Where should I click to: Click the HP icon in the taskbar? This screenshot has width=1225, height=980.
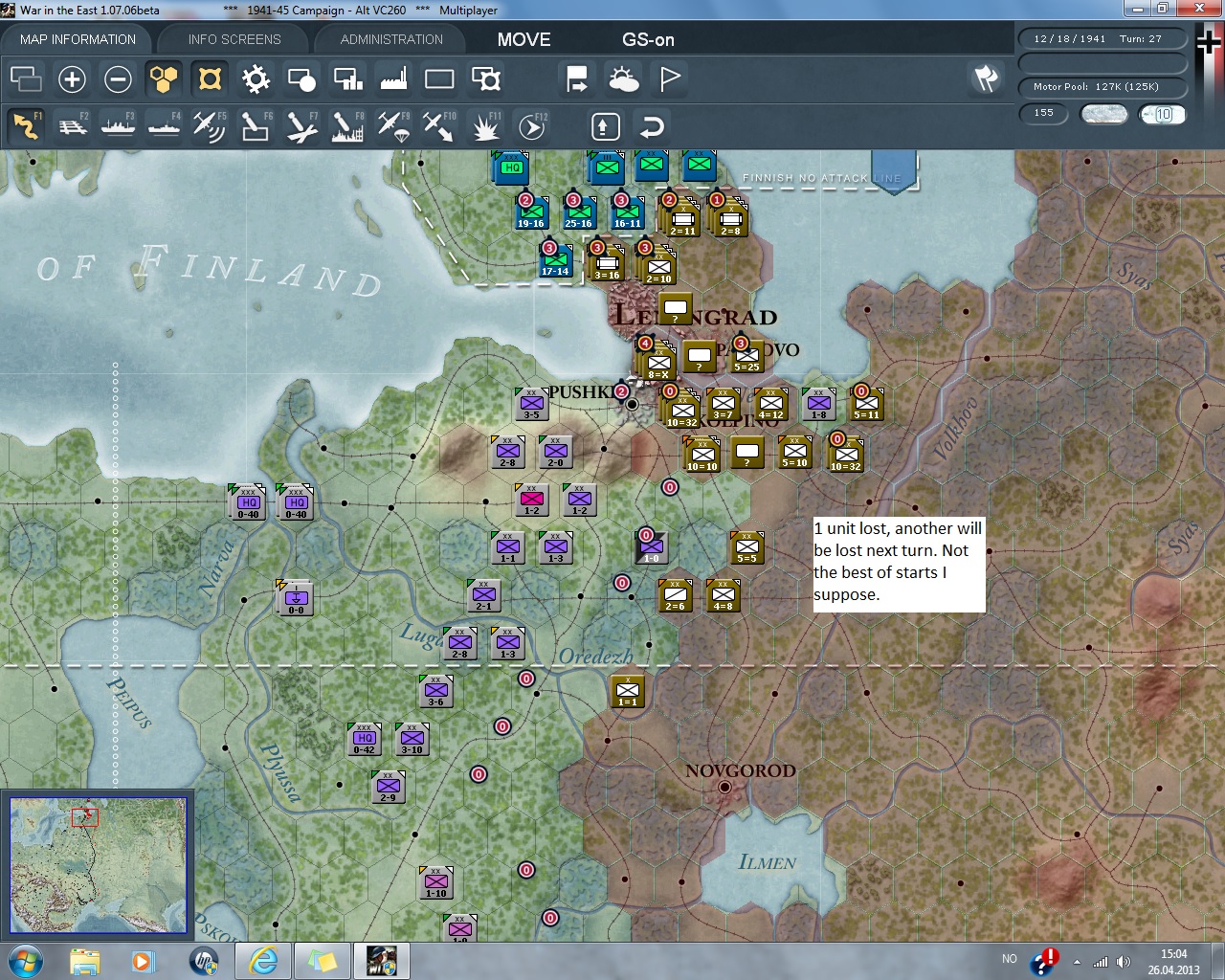tap(204, 961)
